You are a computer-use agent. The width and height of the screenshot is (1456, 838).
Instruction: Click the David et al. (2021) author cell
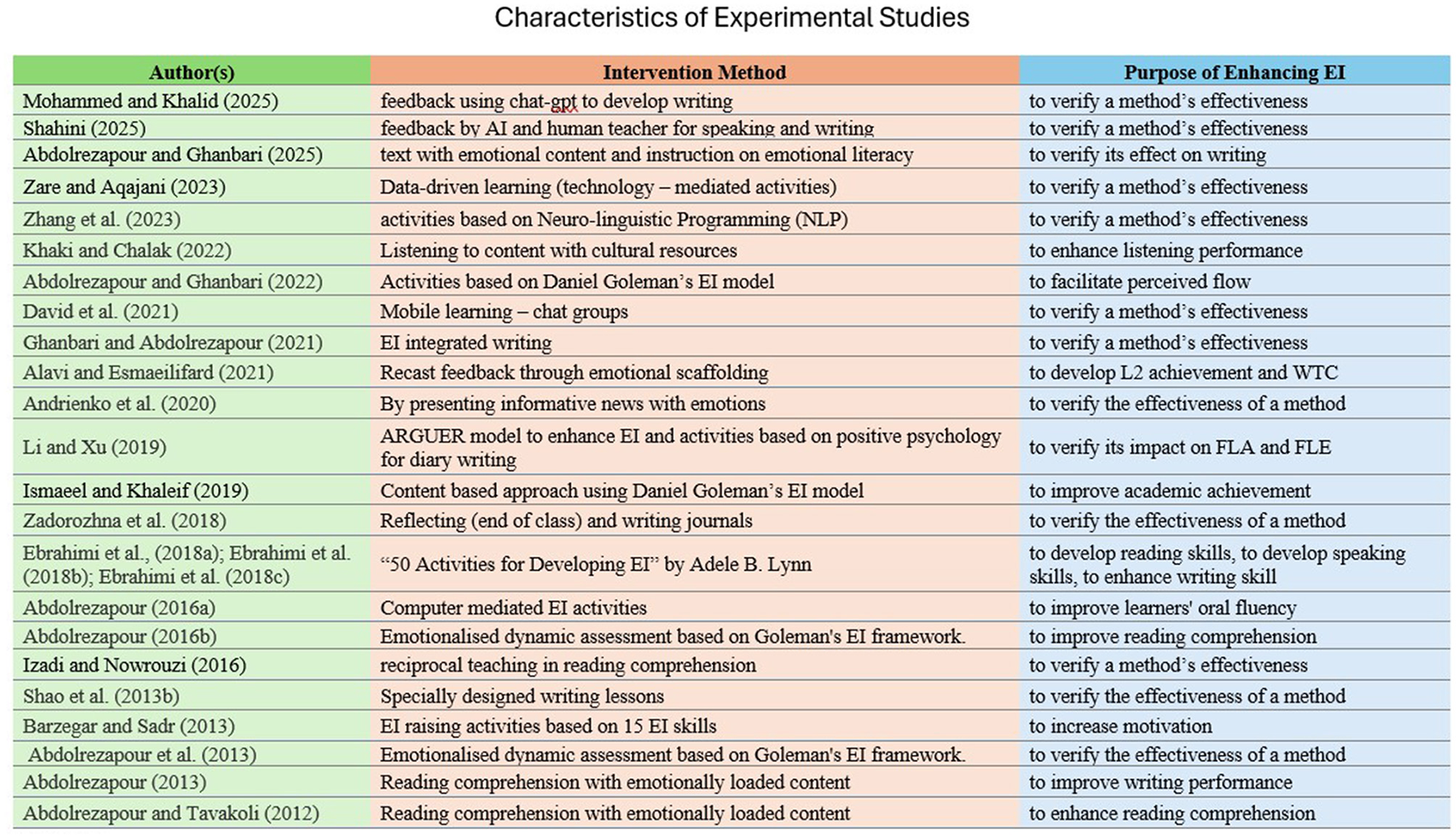(x=100, y=311)
